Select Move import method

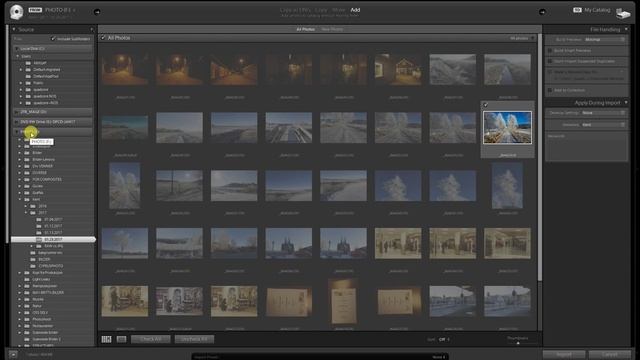point(338,10)
